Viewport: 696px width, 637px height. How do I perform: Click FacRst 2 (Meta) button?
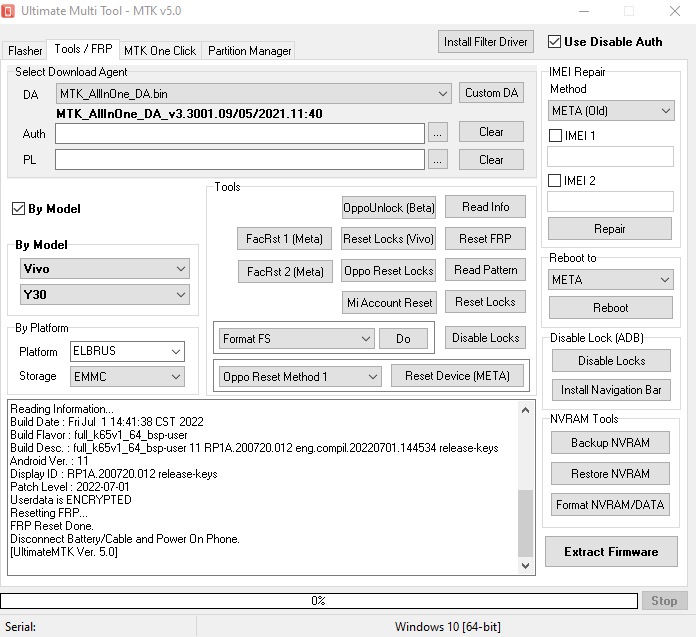point(285,272)
